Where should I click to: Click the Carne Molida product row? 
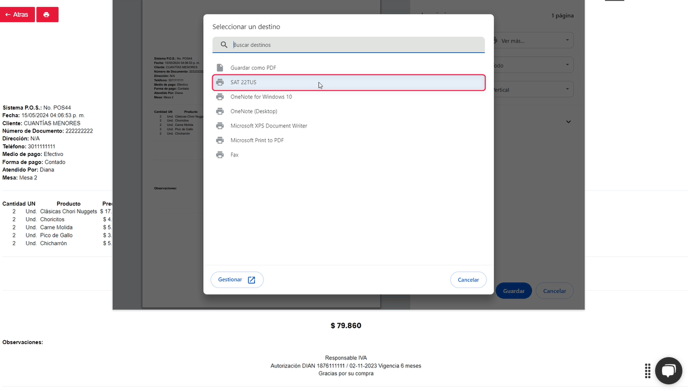[57, 227]
